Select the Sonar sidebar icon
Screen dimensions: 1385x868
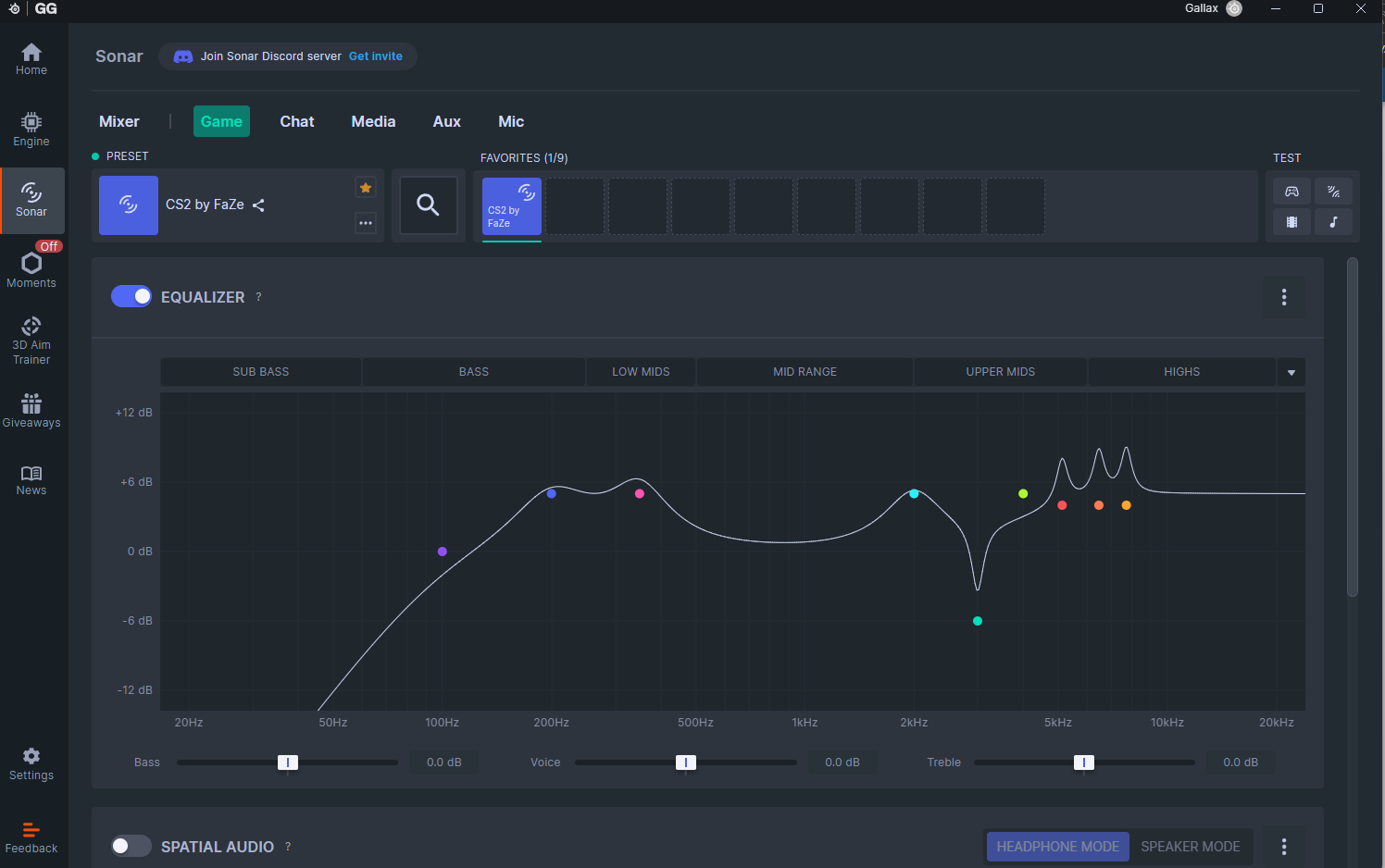click(31, 200)
